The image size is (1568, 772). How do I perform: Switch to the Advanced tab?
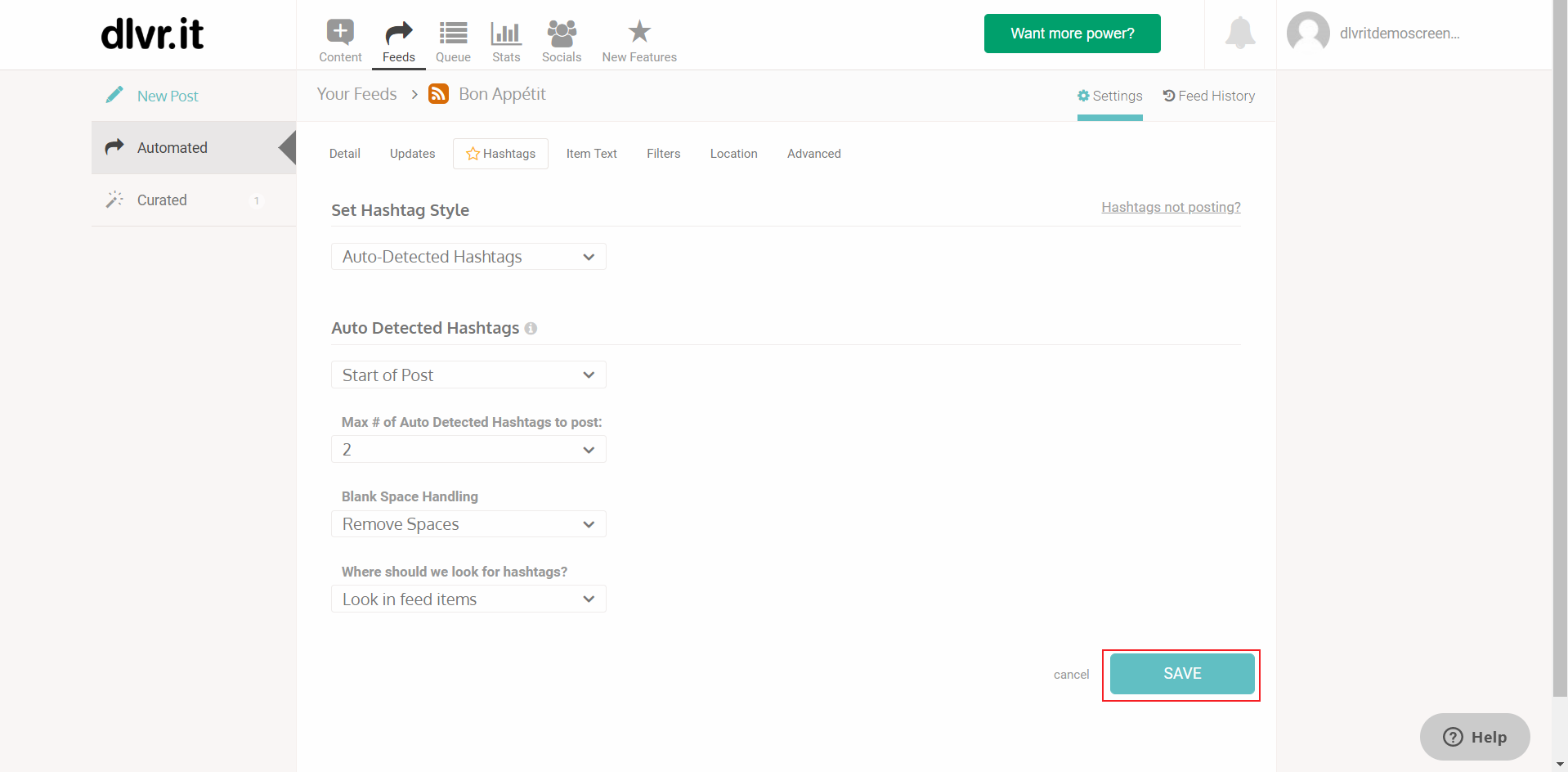coord(814,154)
